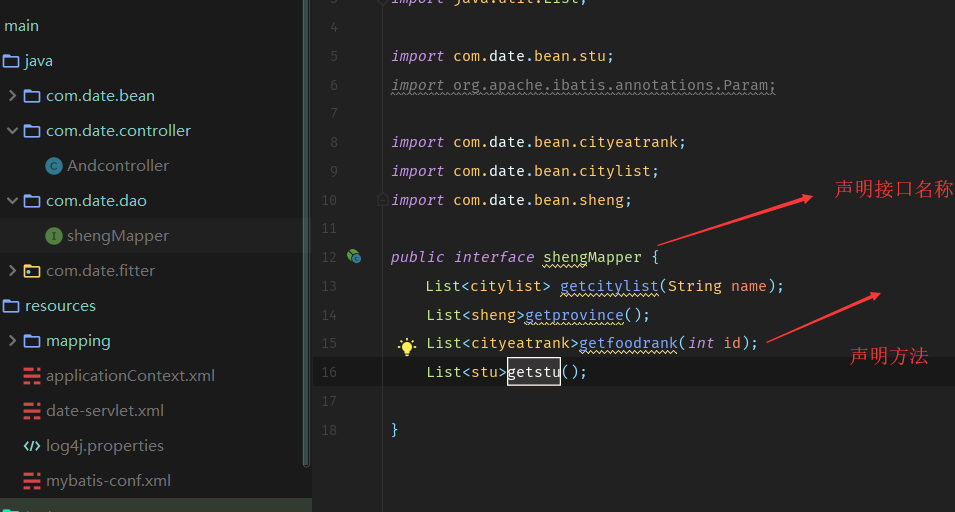Click the getfoodrank method name
The width and height of the screenshot is (955, 512).
point(628,343)
